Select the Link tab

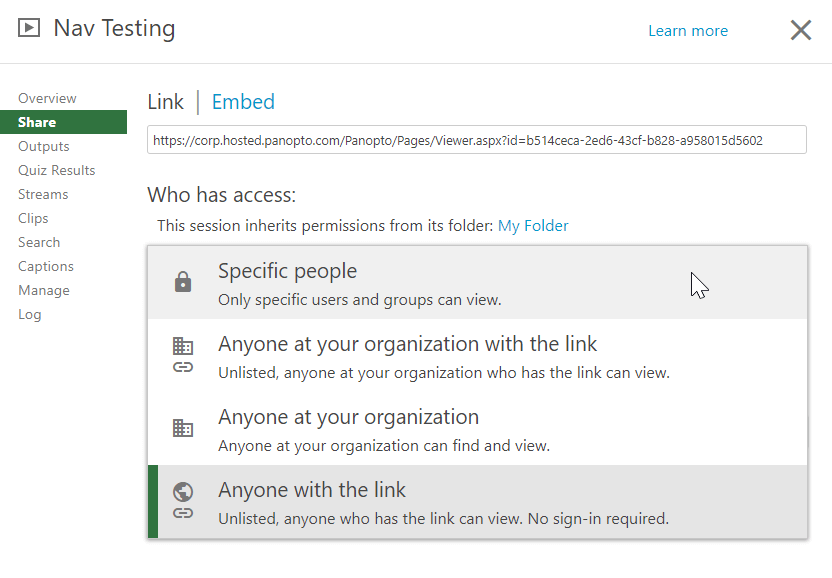click(165, 102)
